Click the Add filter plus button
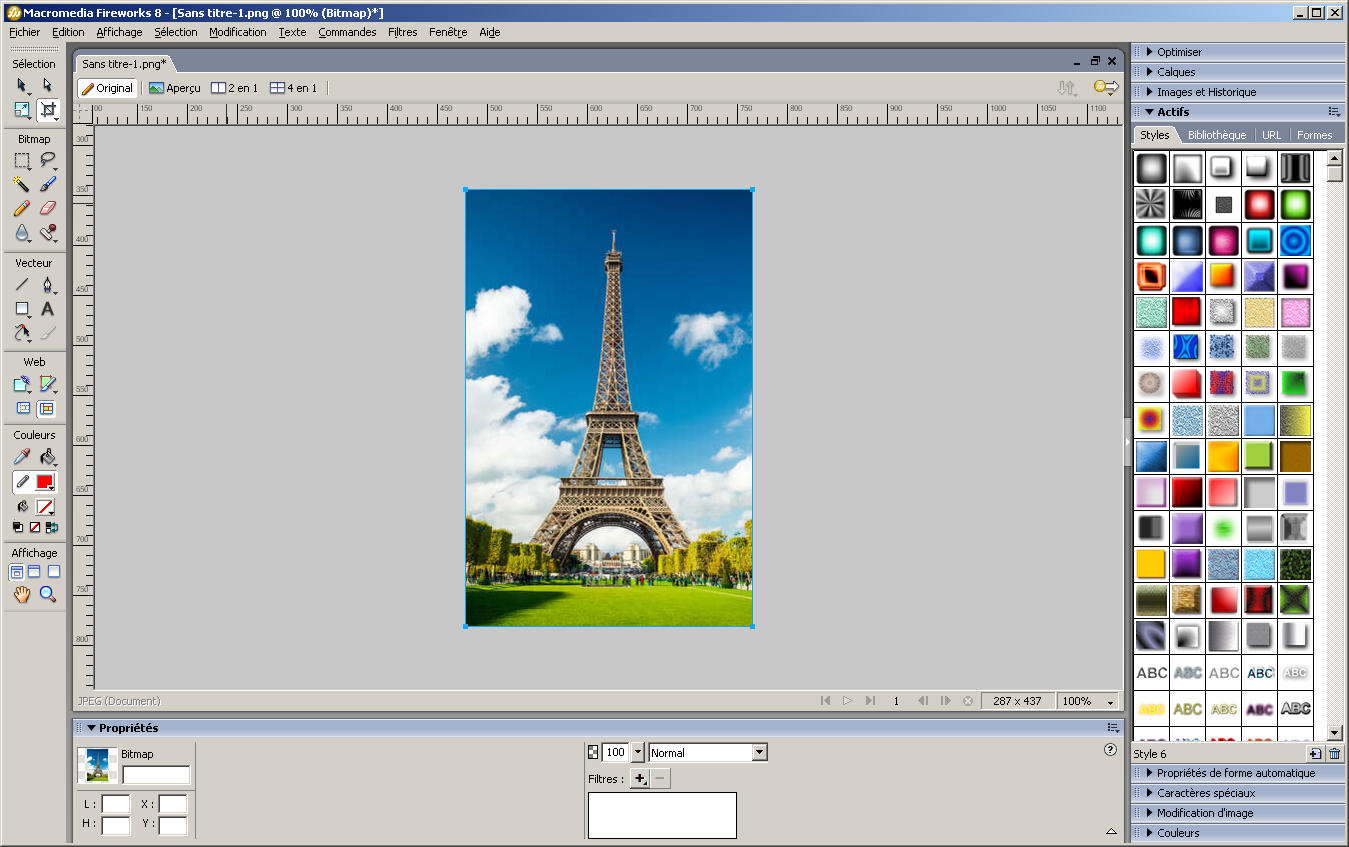 click(x=641, y=779)
